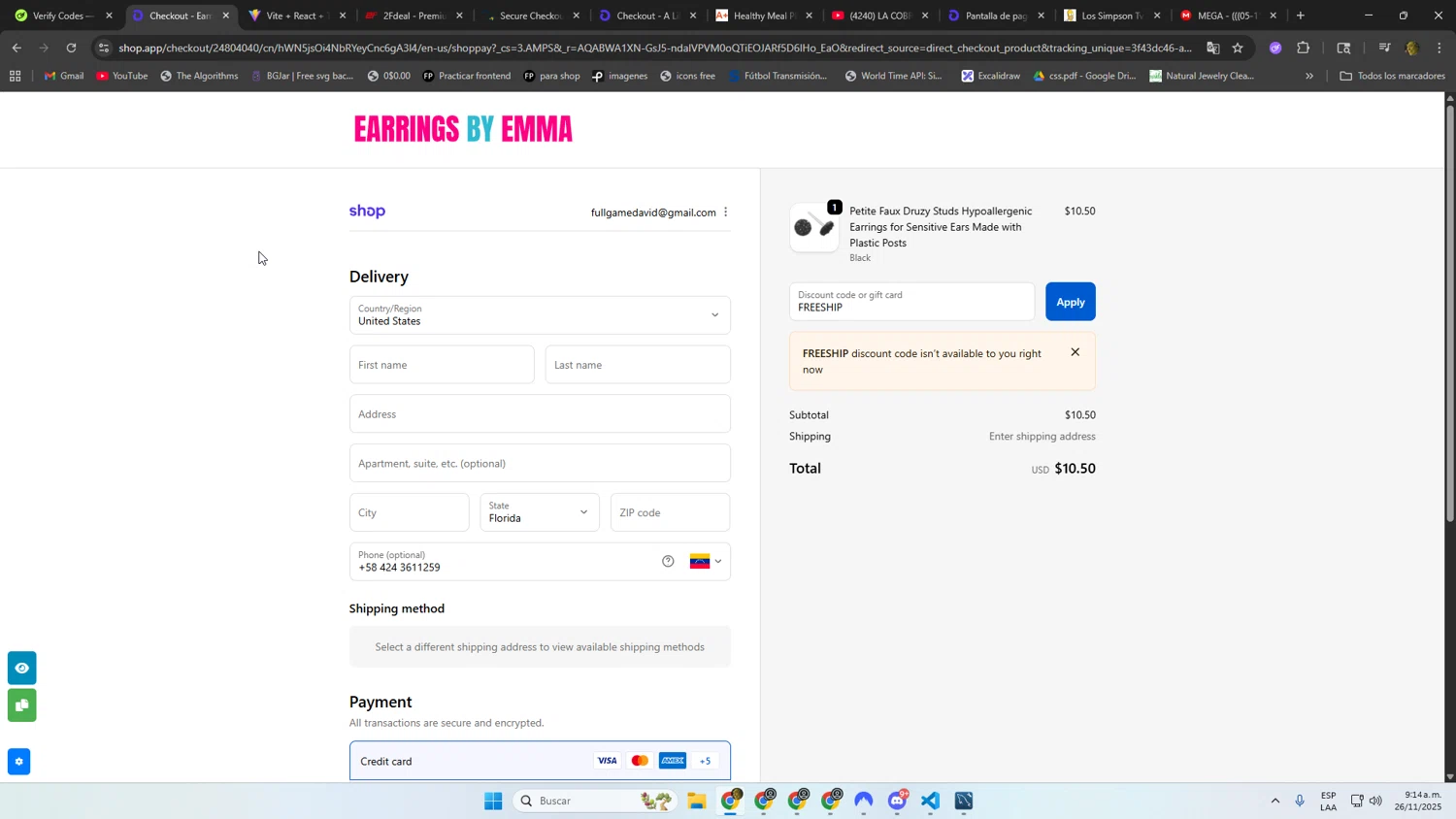Open Discord from the taskbar
The width and height of the screenshot is (1456, 819).
(898, 801)
